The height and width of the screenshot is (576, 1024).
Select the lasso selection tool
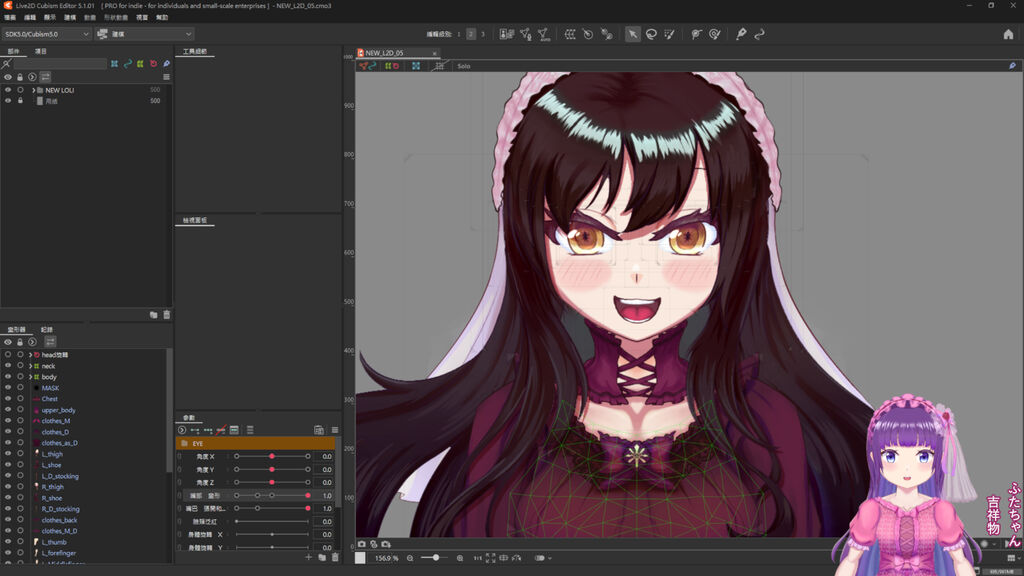click(651, 34)
